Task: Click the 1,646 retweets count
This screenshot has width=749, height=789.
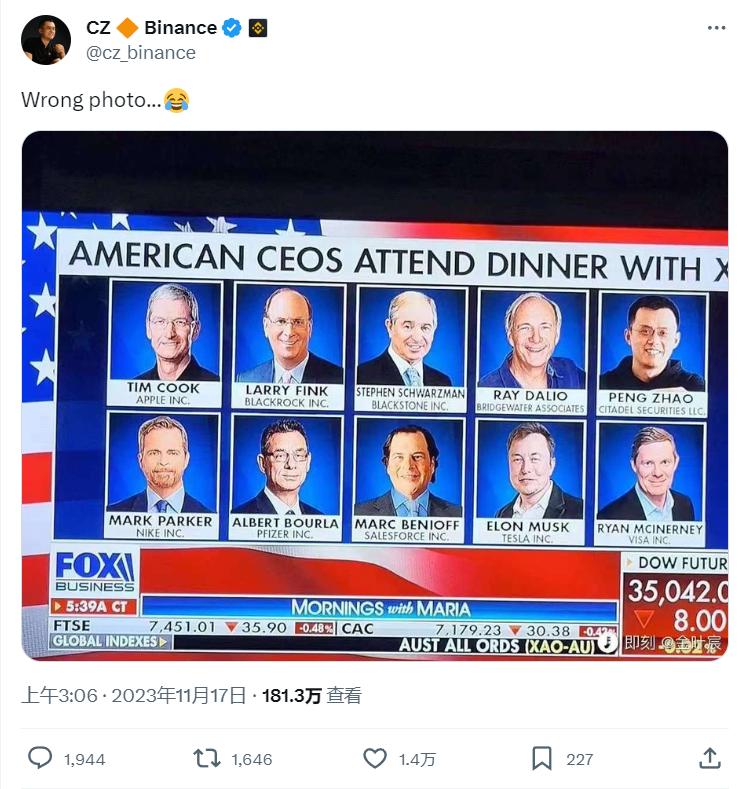Action: [251, 760]
